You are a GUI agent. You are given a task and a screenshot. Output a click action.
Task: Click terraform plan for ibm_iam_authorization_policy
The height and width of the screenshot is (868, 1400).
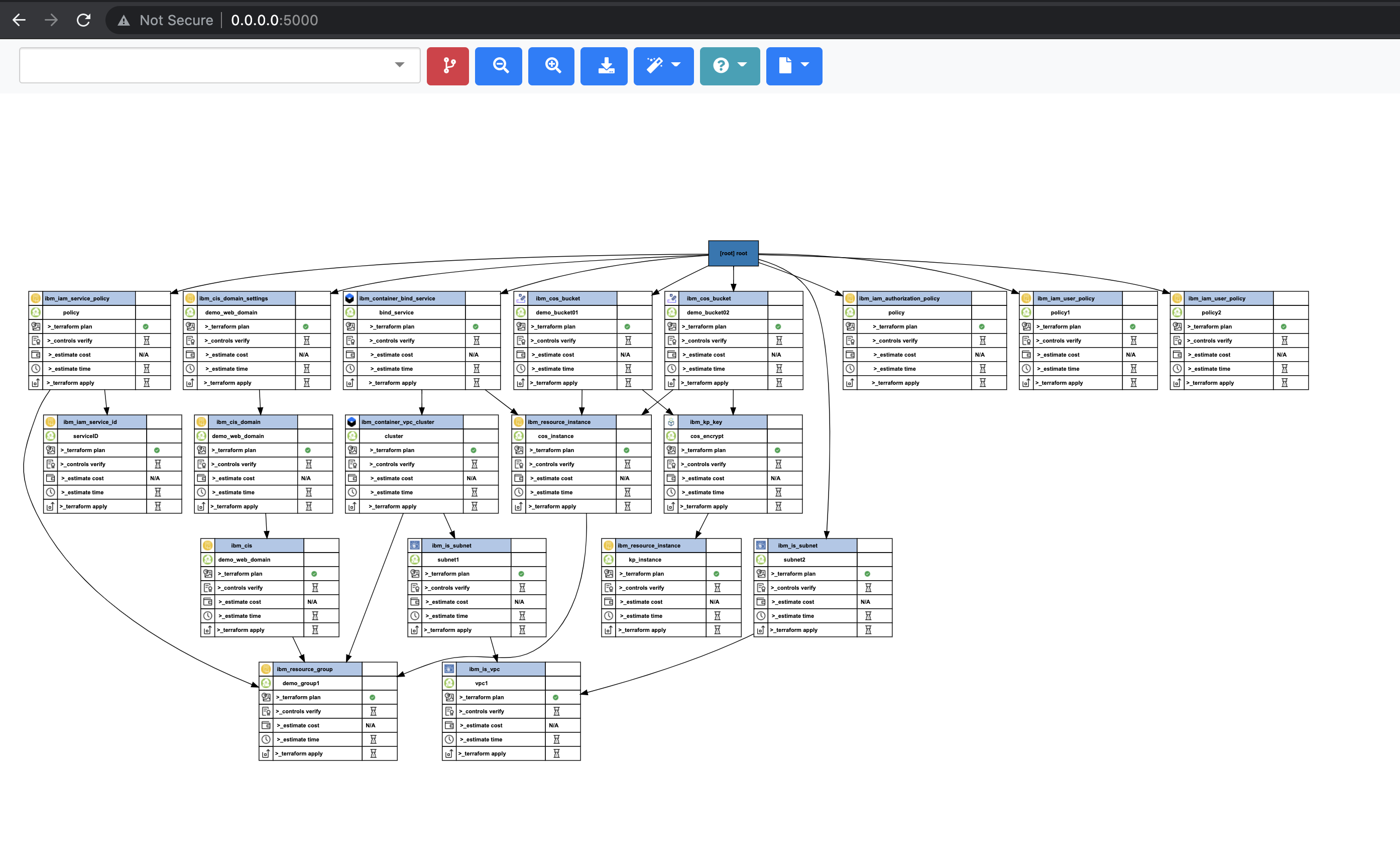tap(914, 327)
